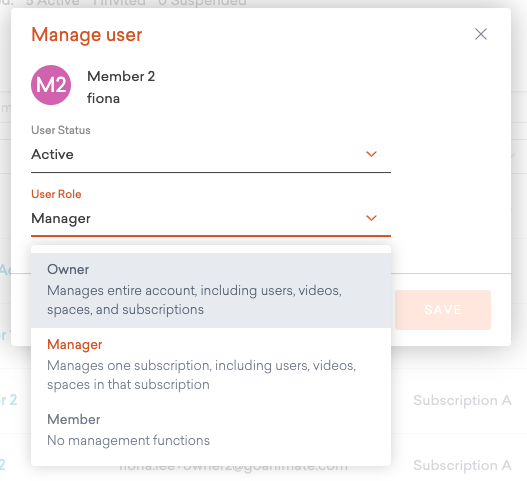Click the 'Manage user' dialog title
Screen dimensions: 527x481
pos(87,35)
